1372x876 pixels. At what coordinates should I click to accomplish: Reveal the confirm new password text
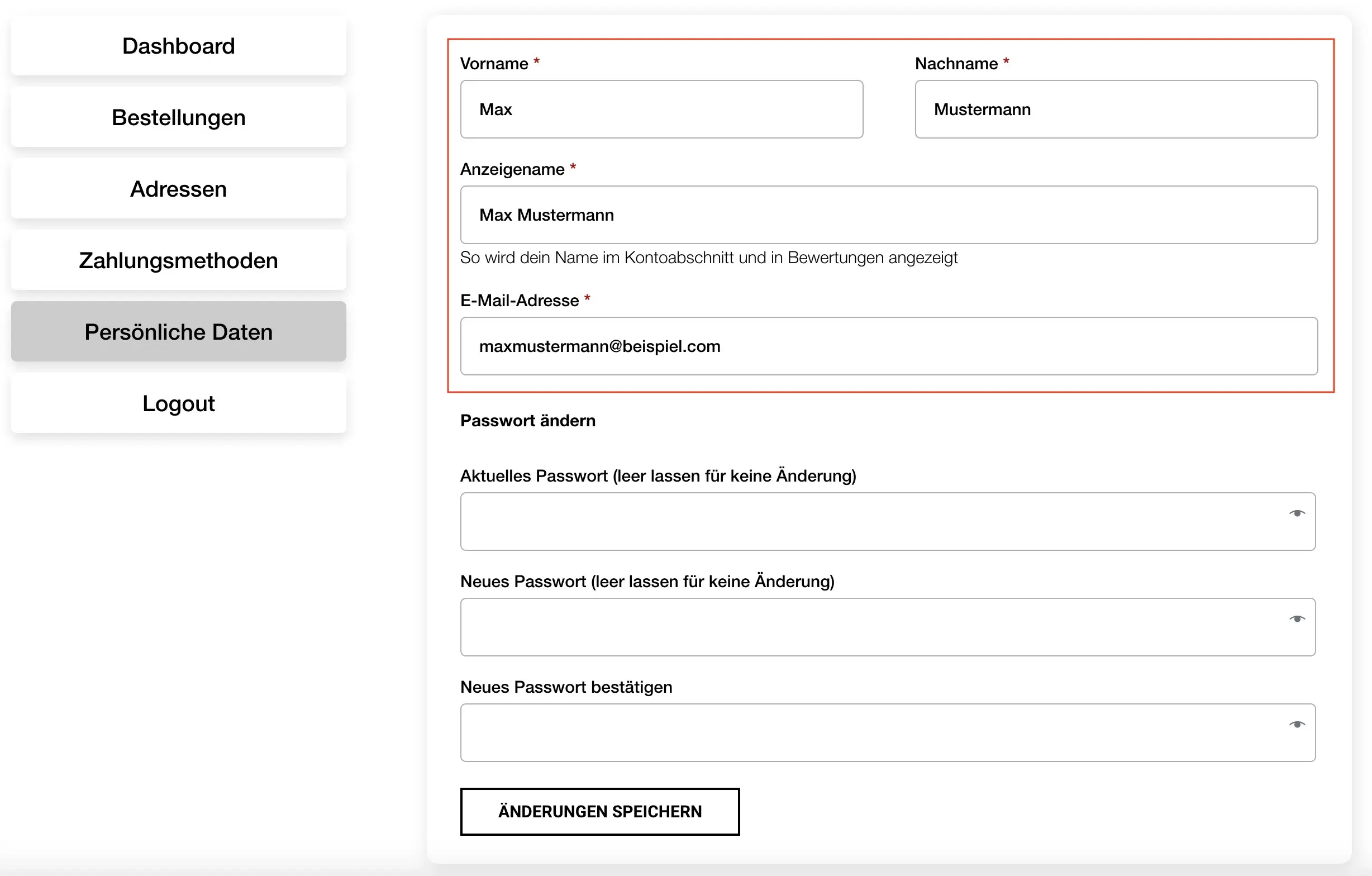1297,725
